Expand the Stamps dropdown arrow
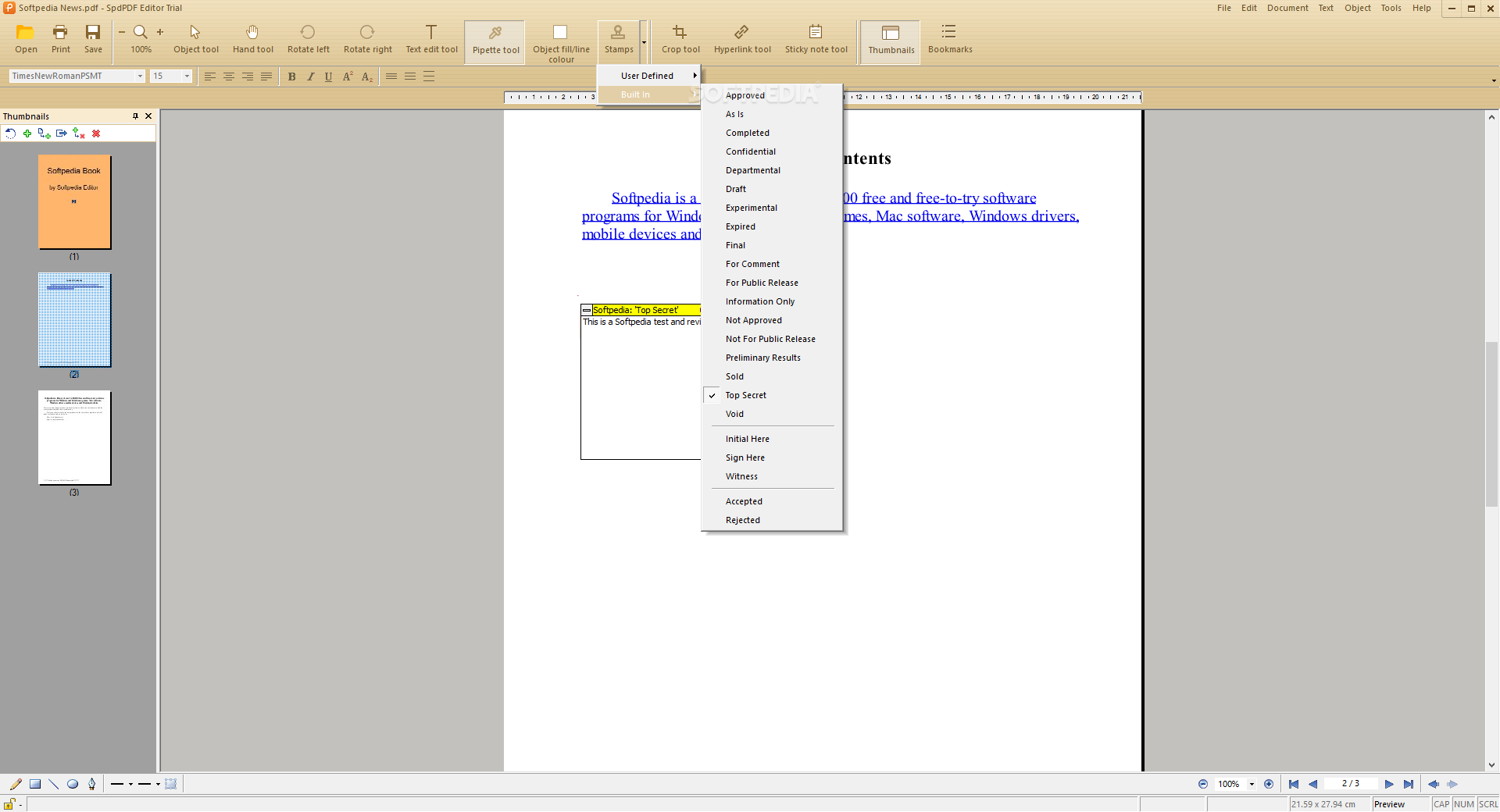The image size is (1500, 812). pos(644,42)
